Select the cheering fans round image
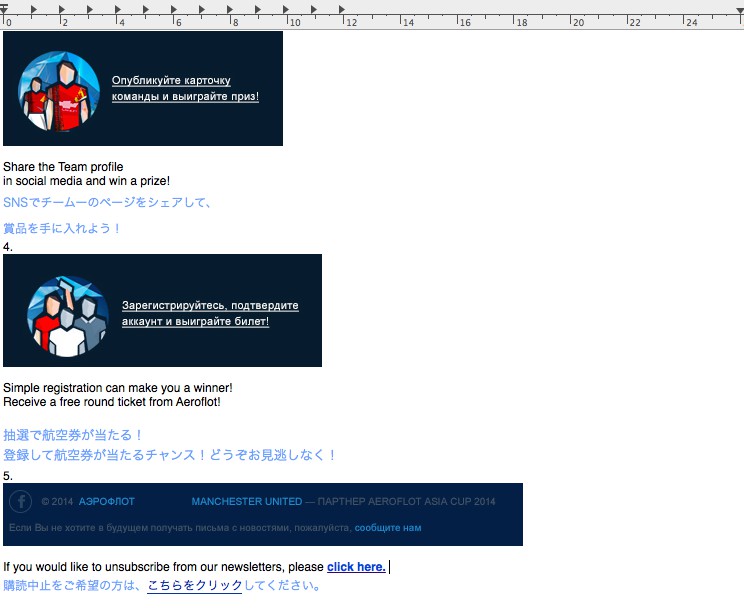 coord(68,316)
